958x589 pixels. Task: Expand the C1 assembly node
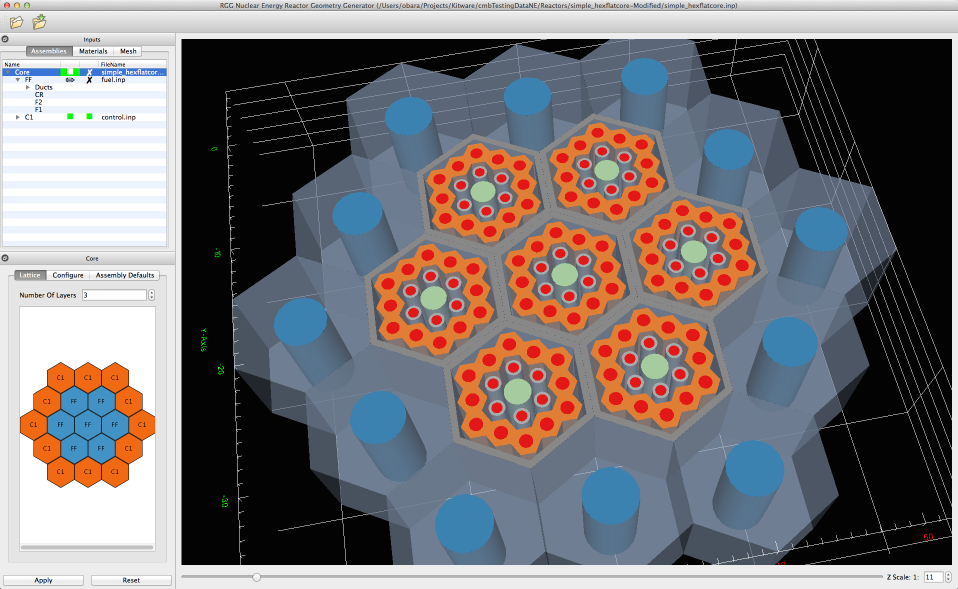coord(18,117)
